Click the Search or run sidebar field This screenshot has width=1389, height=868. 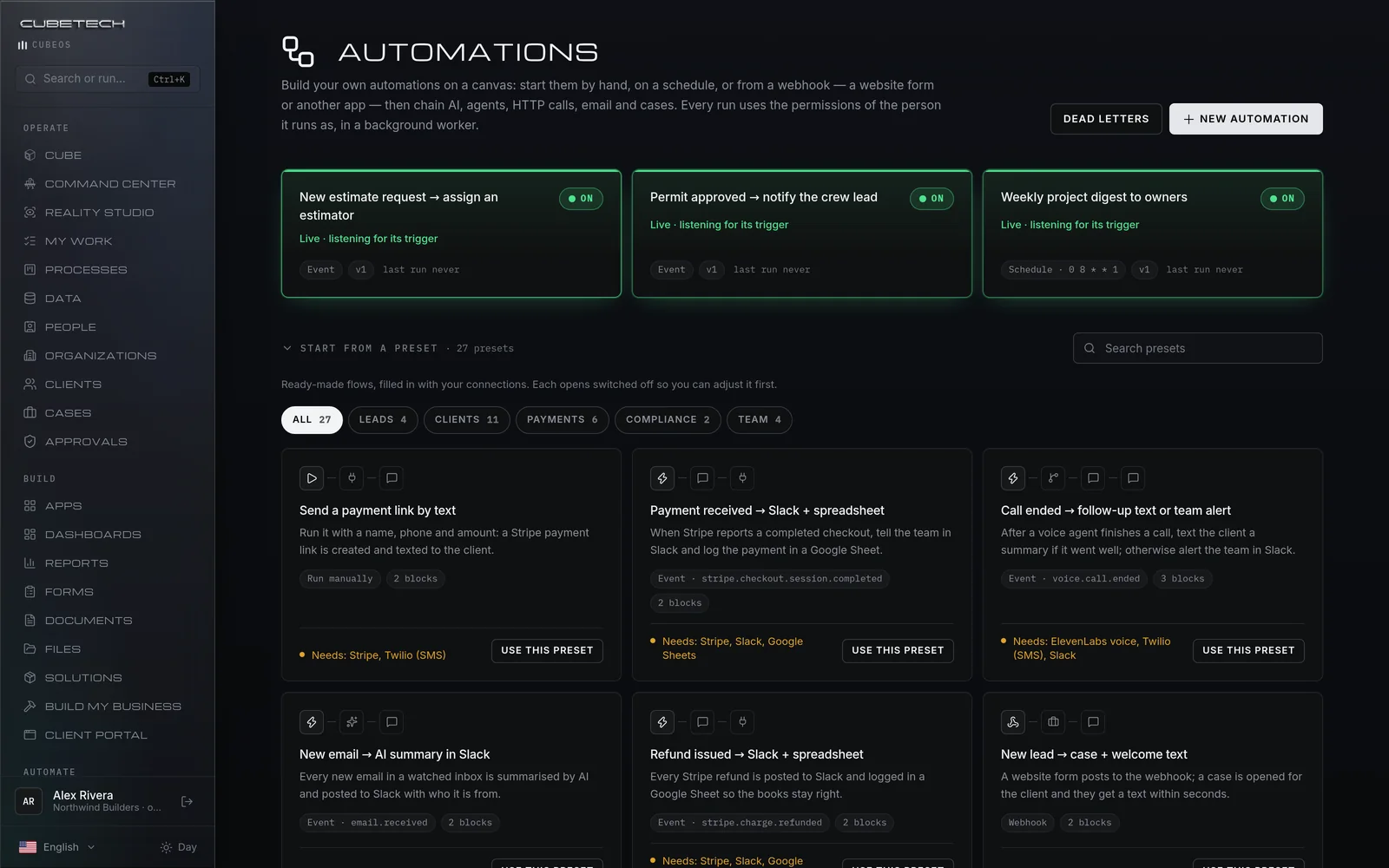108,79
